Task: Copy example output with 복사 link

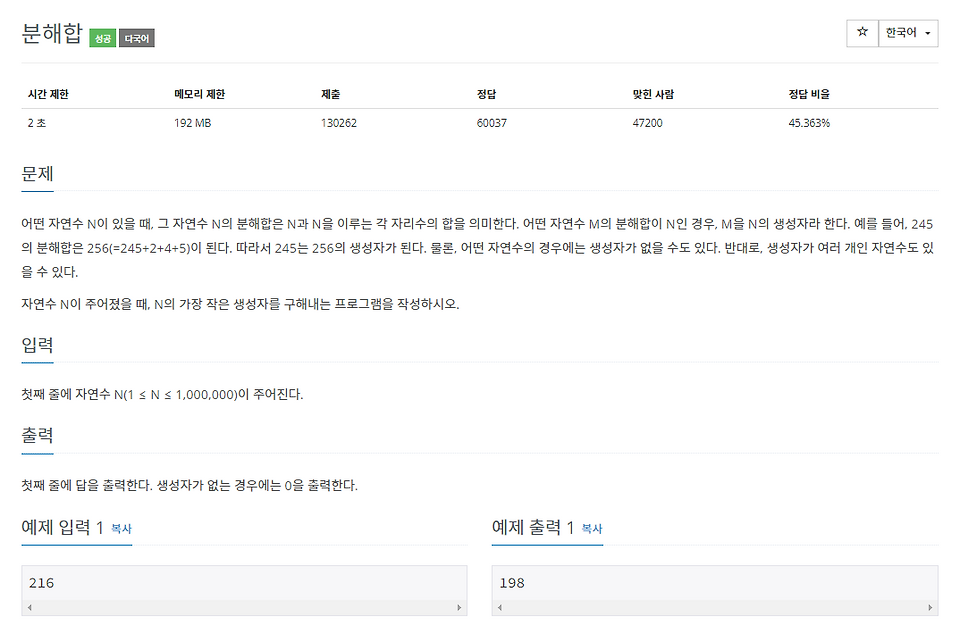Action: click(x=591, y=528)
